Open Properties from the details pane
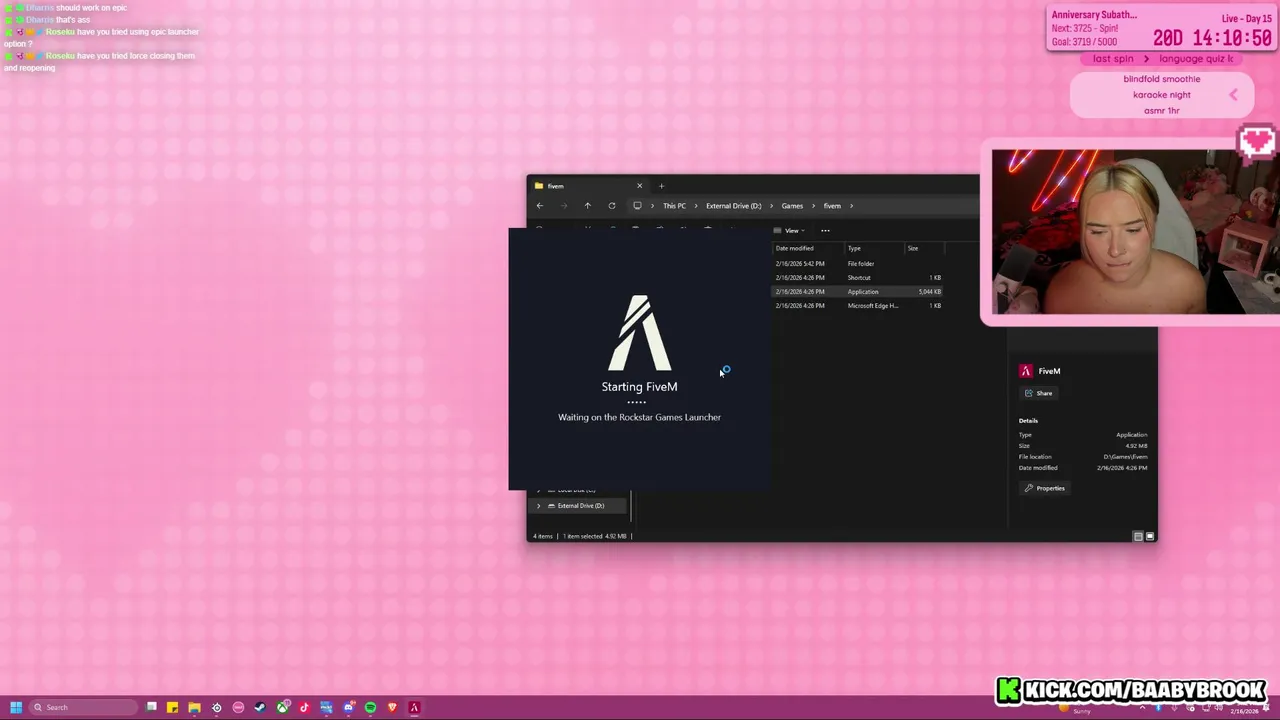Image resolution: width=1280 pixels, height=720 pixels. click(1045, 488)
